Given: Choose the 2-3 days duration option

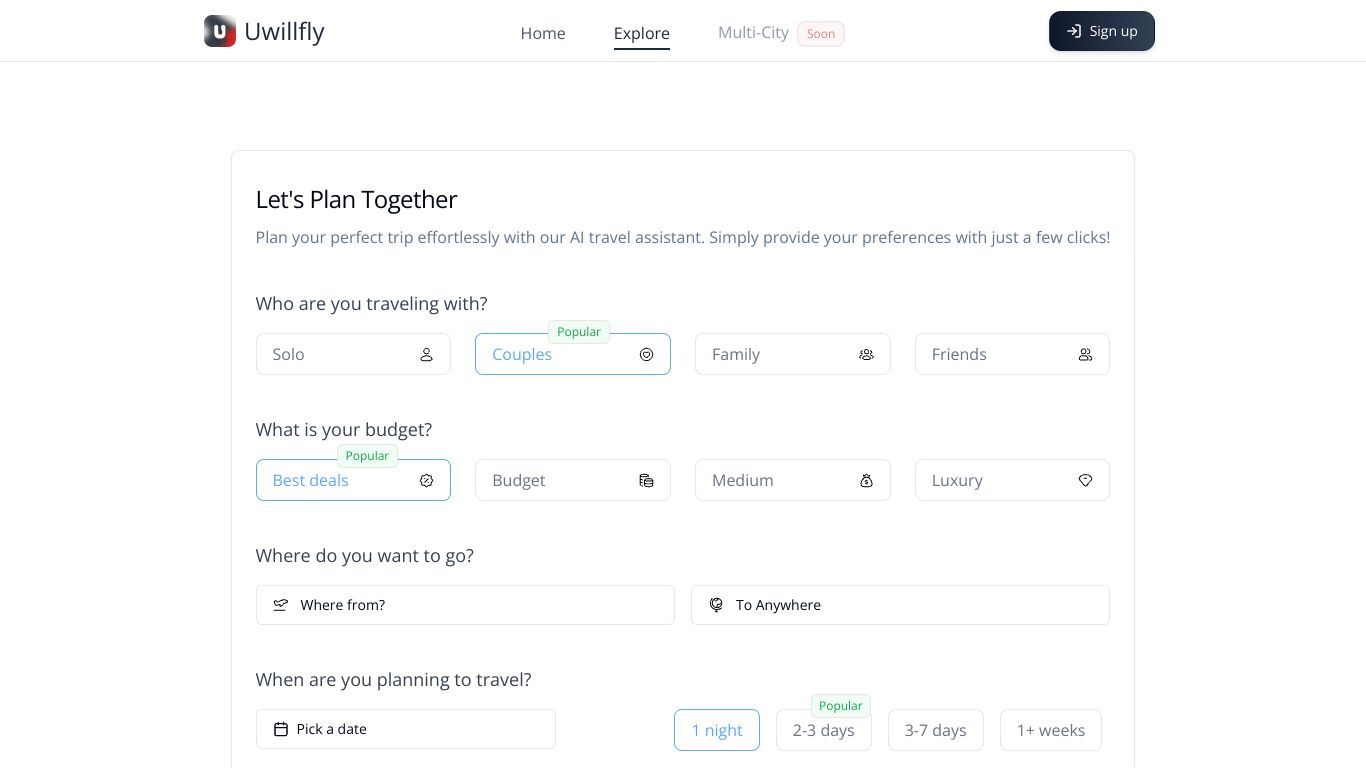Looking at the screenshot, I should click(x=824, y=730).
